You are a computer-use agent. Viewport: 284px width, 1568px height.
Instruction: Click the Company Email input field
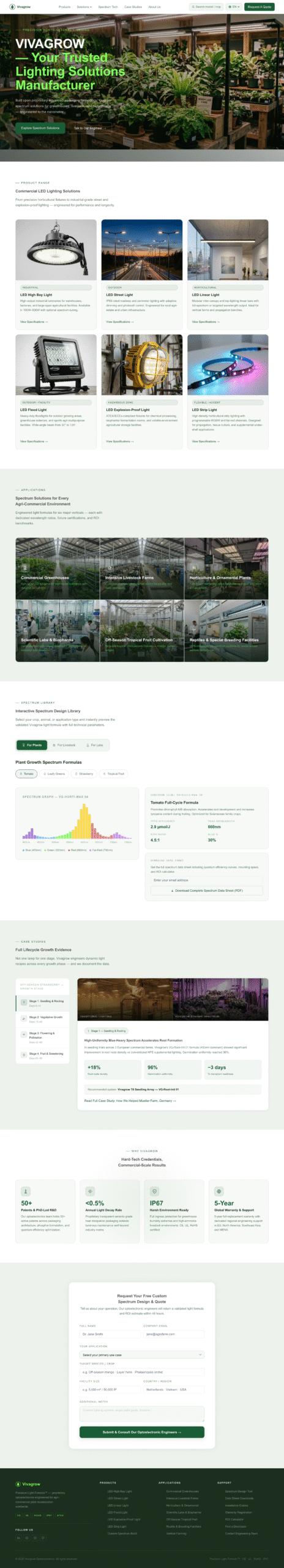[x=174, y=1334]
